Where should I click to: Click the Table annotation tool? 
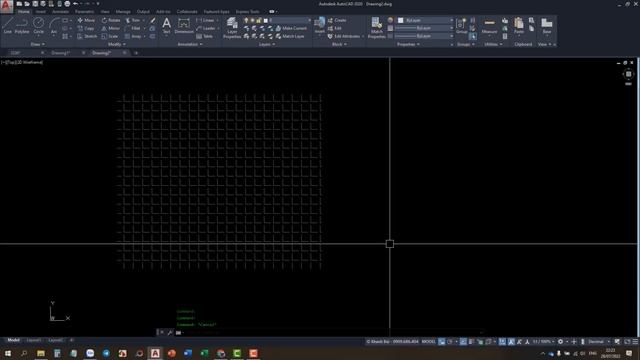pyautogui.click(x=204, y=36)
